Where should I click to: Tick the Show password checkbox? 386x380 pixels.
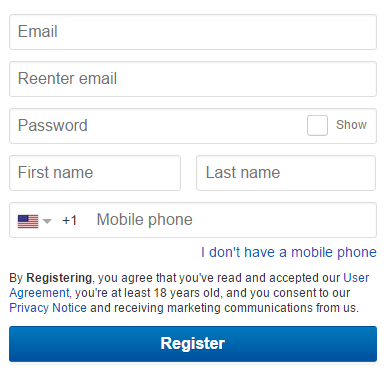(x=317, y=125)
